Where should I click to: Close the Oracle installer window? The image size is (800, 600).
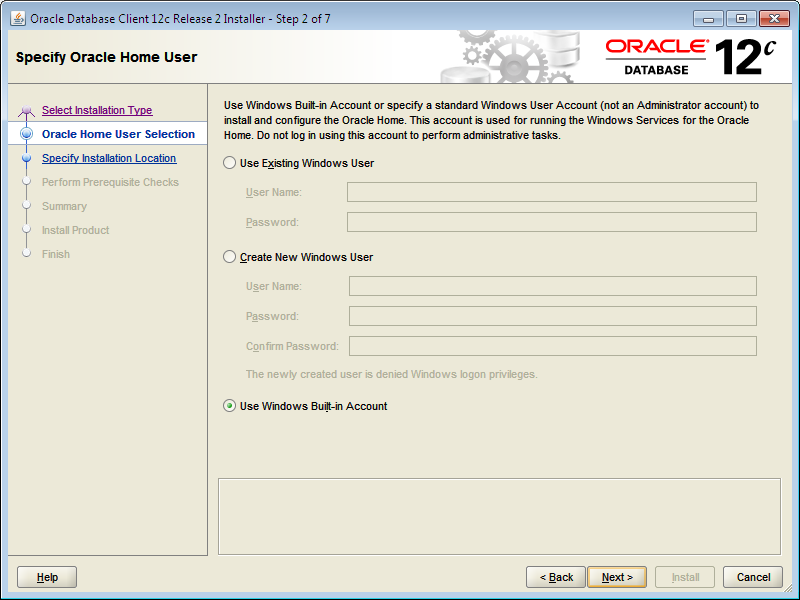[773, 18]
